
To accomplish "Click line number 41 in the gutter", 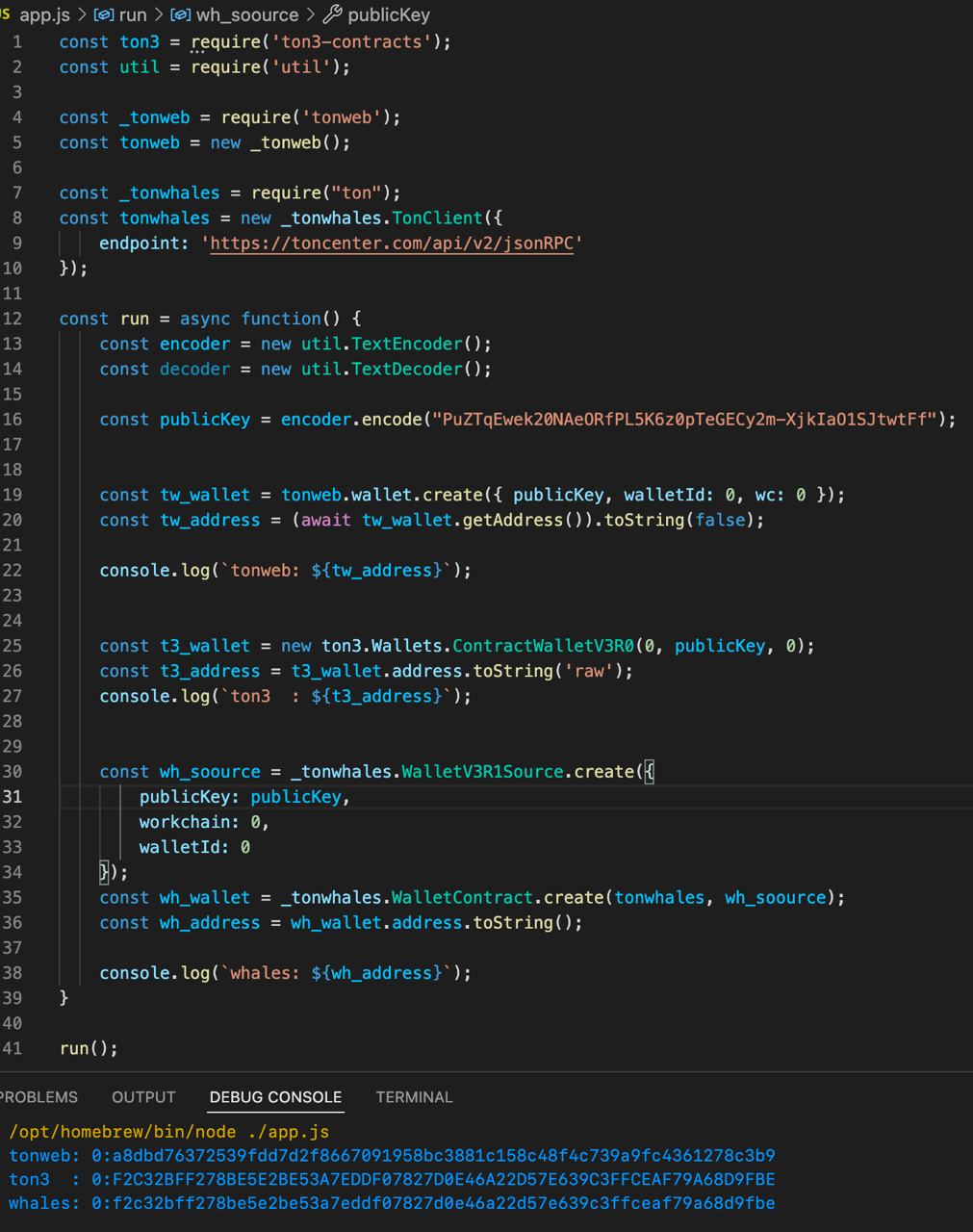I will 12,1048.
